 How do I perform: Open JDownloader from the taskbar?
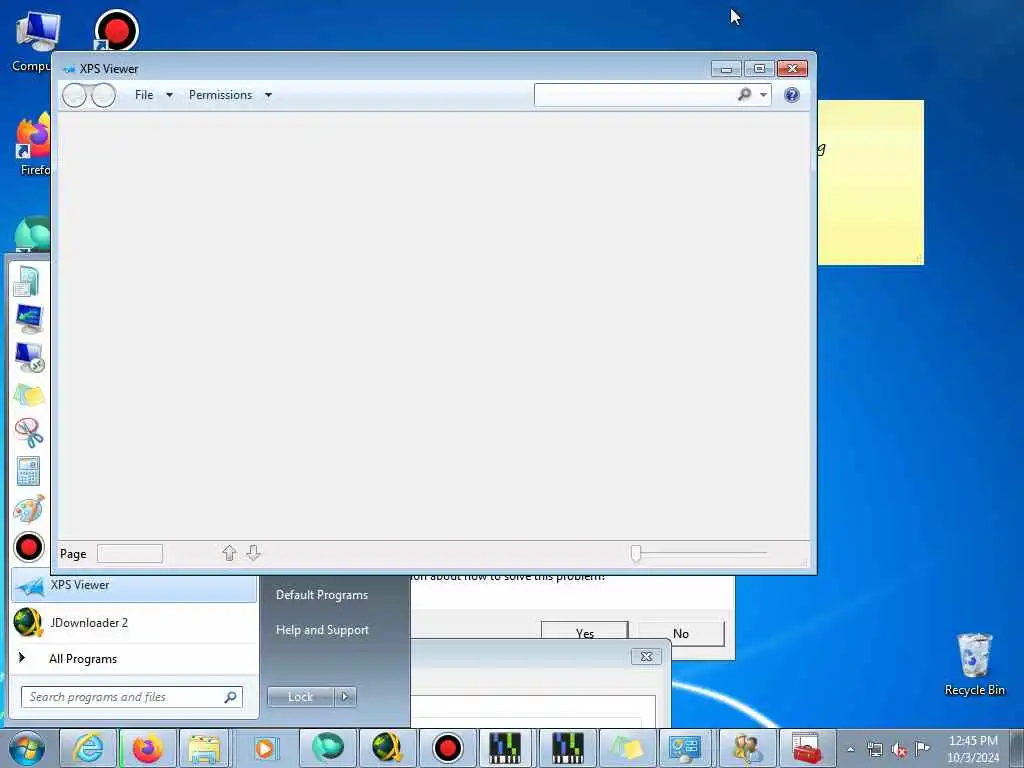[x=387, y=748]
